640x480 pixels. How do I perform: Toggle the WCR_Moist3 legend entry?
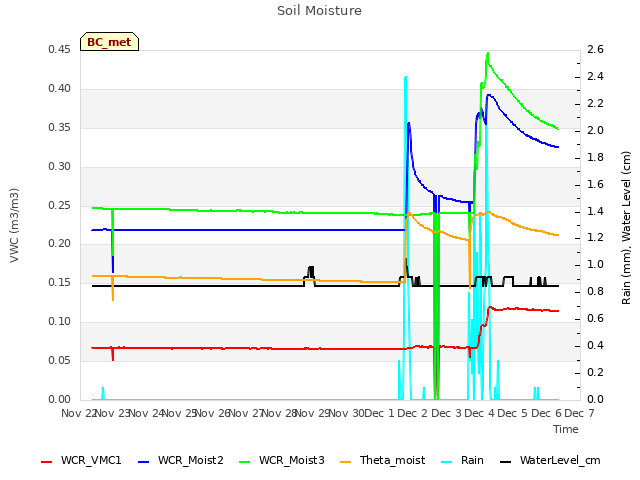(282, 460)
